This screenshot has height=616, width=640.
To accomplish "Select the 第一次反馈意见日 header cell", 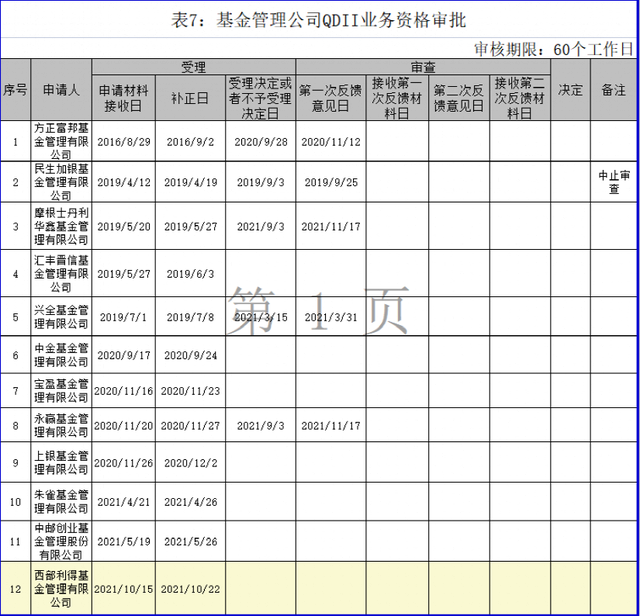I will (x=330, y=98).
